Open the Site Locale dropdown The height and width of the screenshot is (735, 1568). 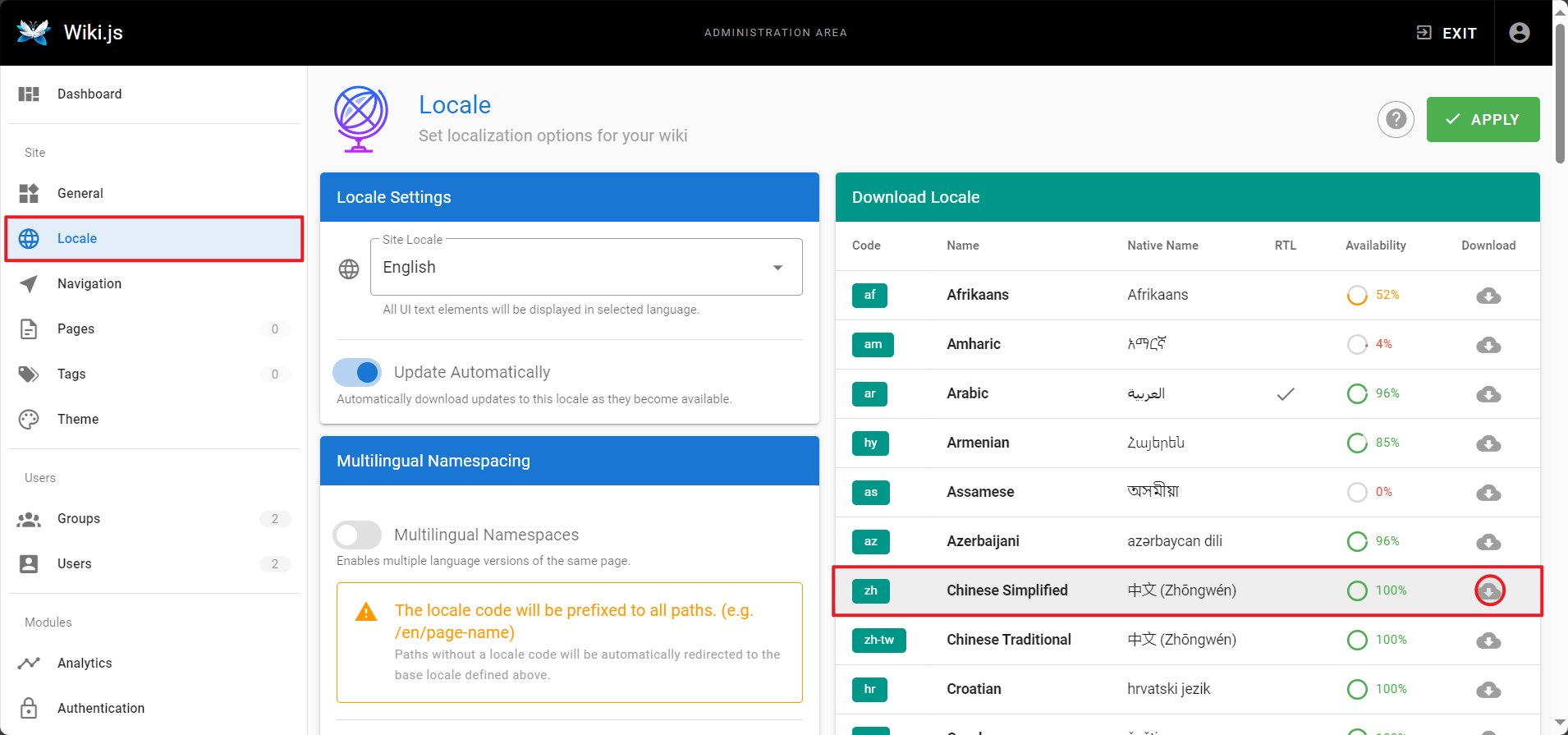pos(585,268)
